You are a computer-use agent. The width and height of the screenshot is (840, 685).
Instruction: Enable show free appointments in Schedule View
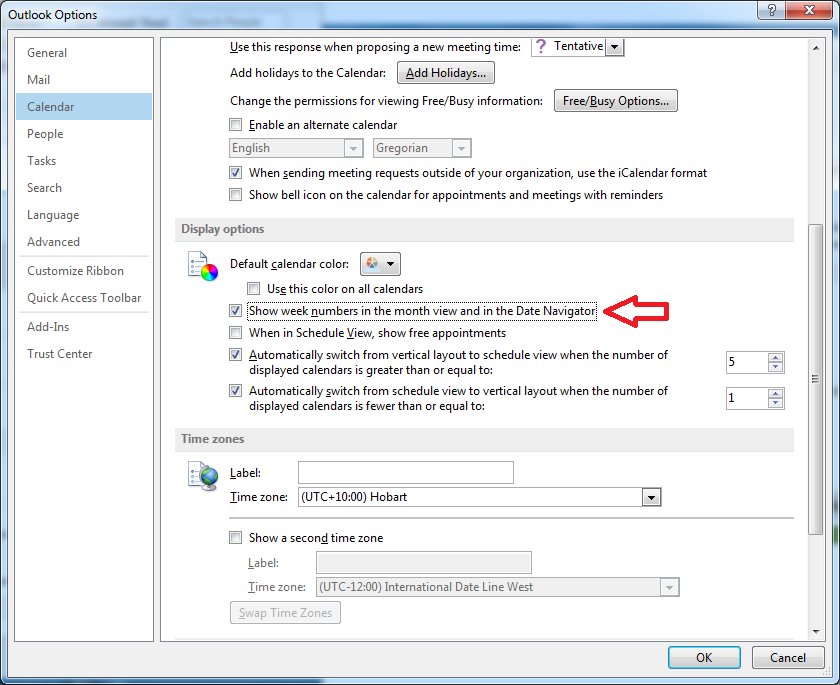point(235,333)
